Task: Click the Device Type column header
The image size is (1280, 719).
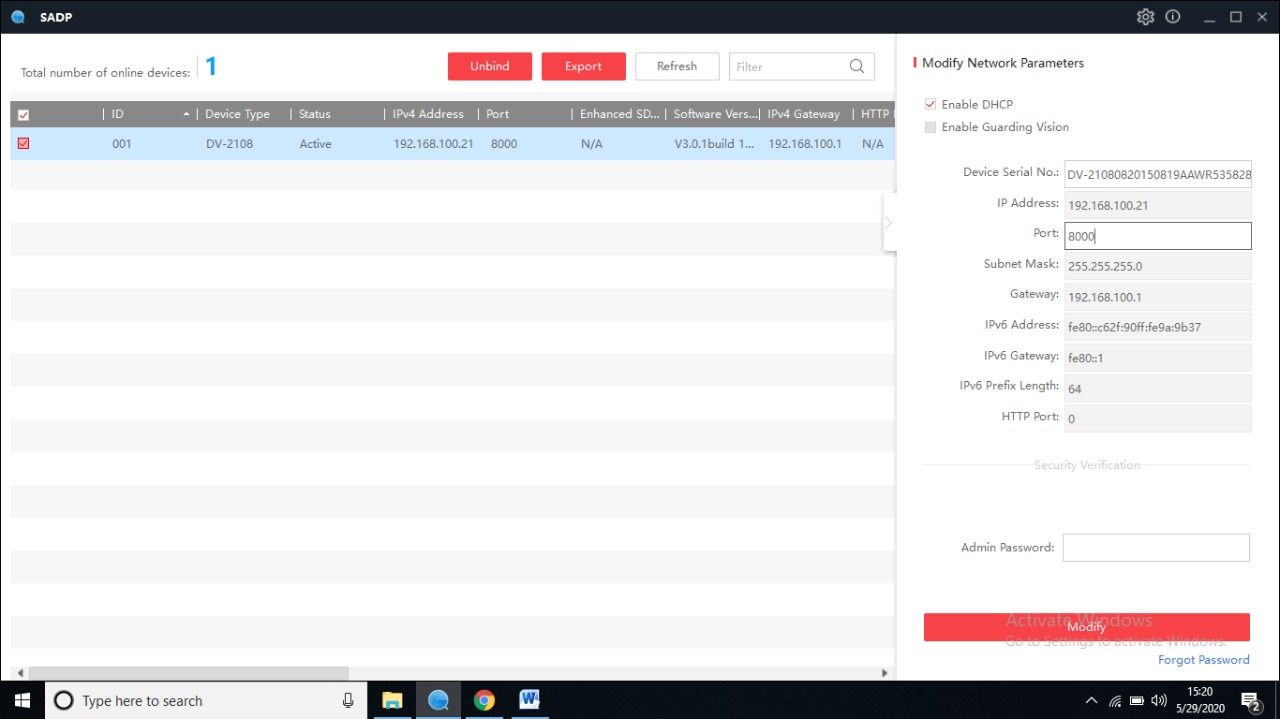Action: 238,115
